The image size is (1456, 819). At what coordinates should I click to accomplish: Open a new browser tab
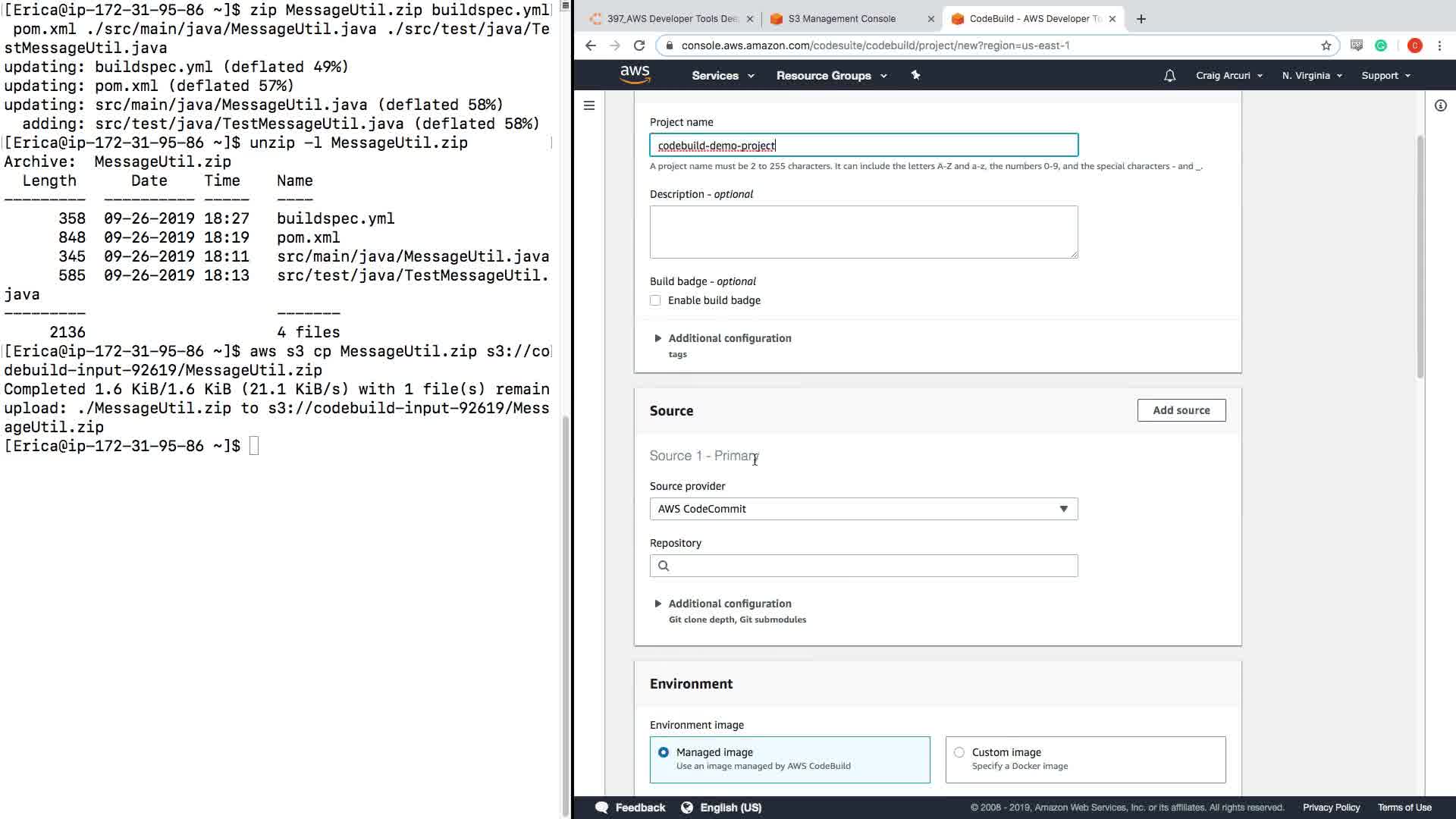point(1141,19)
